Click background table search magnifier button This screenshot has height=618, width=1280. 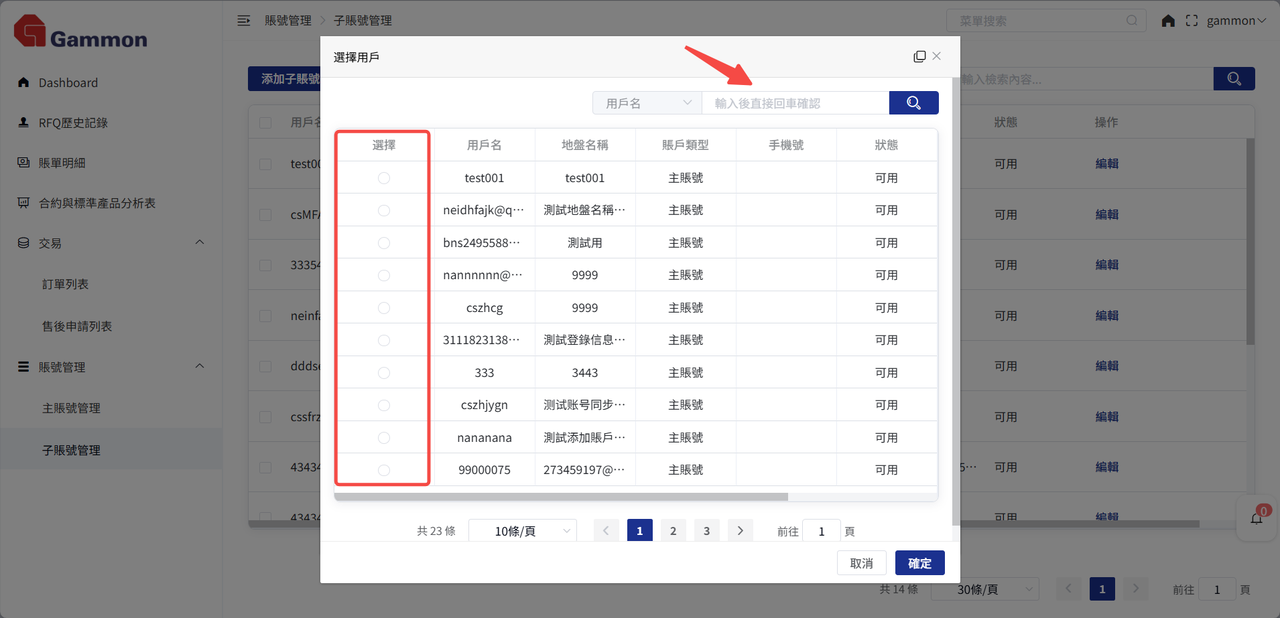1233,79
